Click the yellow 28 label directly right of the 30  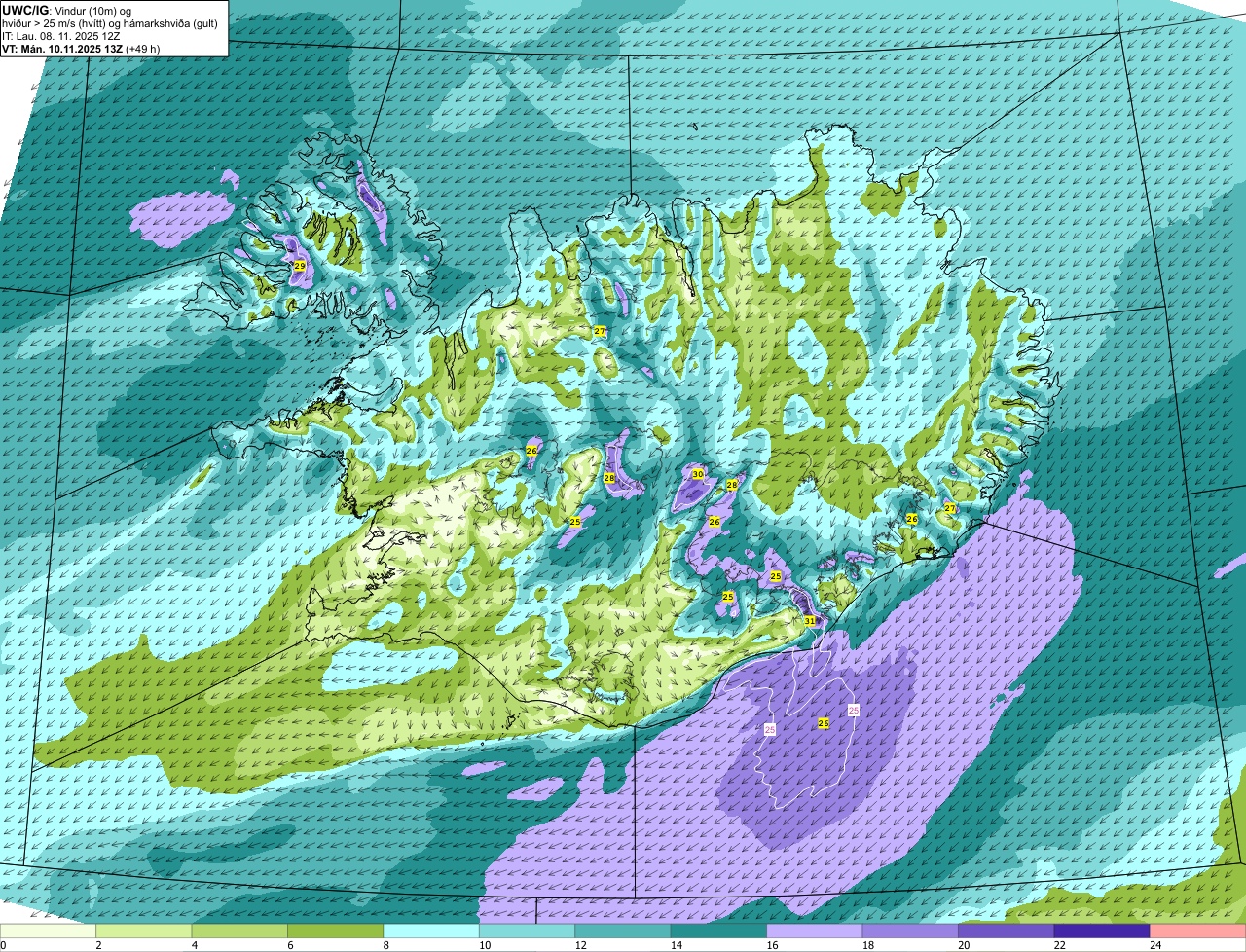click(732, 485)
